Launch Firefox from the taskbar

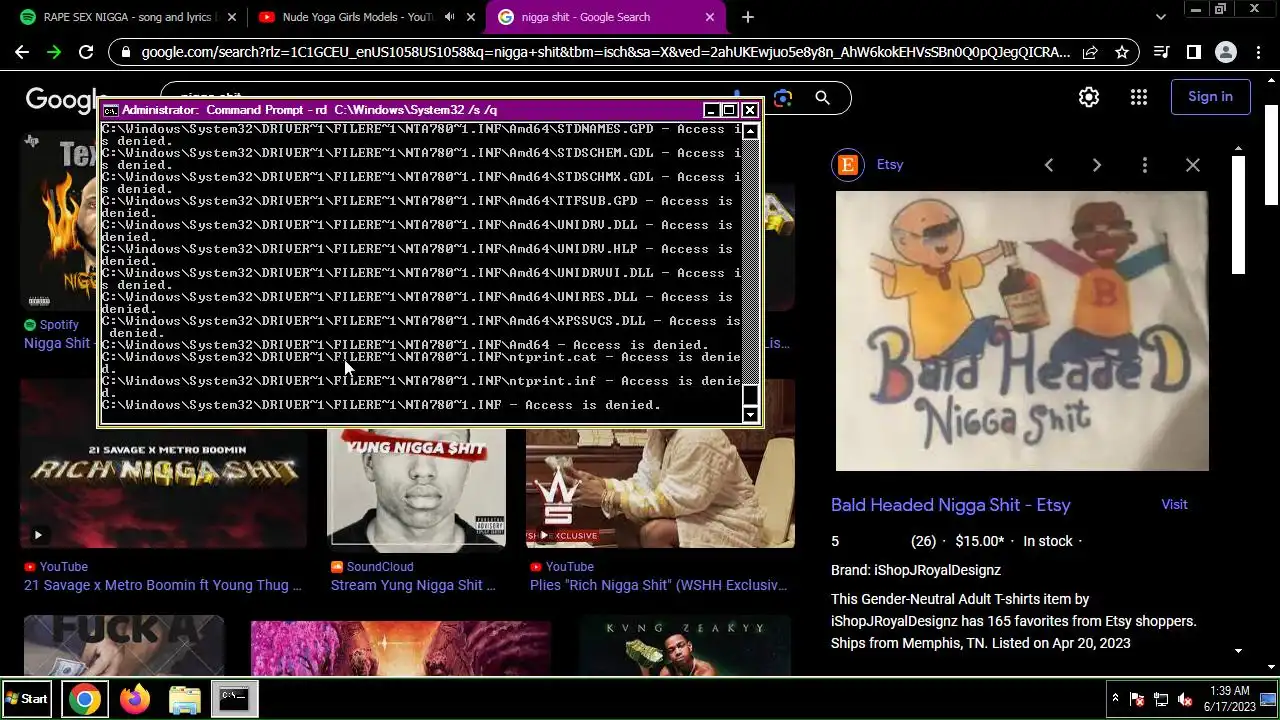(x=135, y=699)
